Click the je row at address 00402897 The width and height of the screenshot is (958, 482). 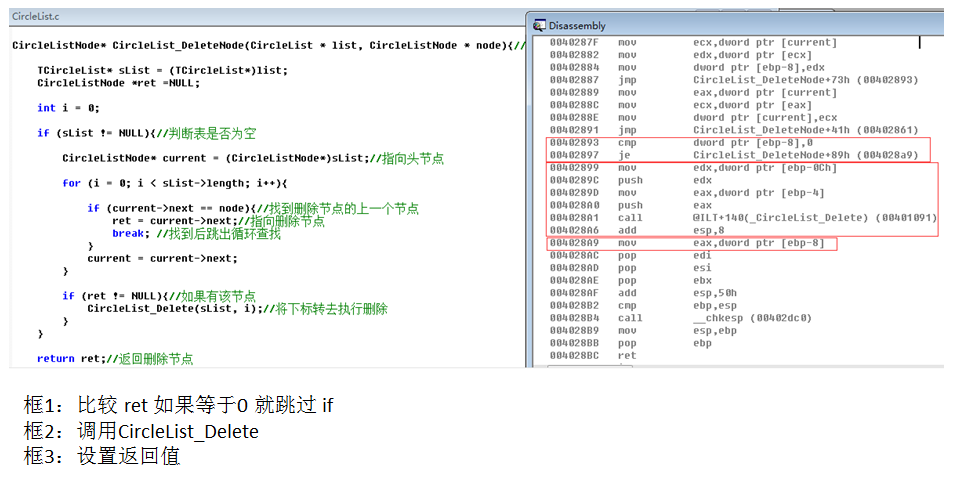pos(733,155)
